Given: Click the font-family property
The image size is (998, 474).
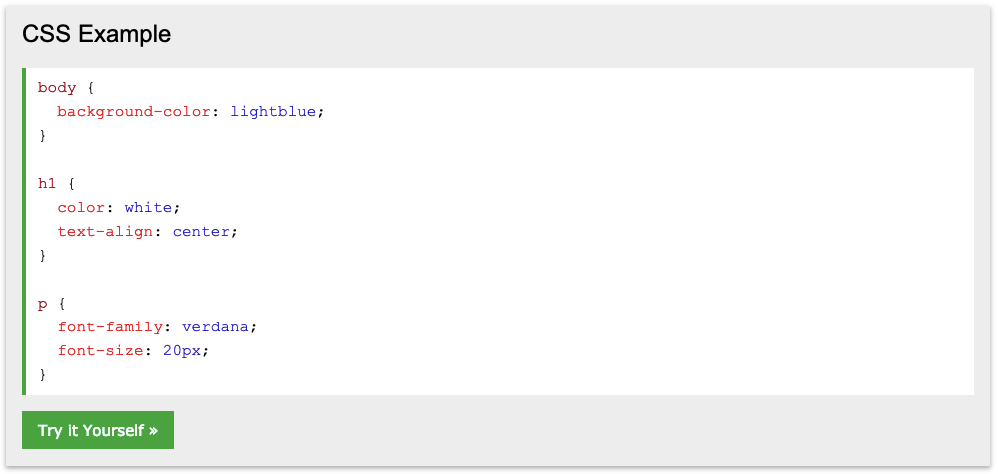Looking at the screenshot, I should click(110, 328).
